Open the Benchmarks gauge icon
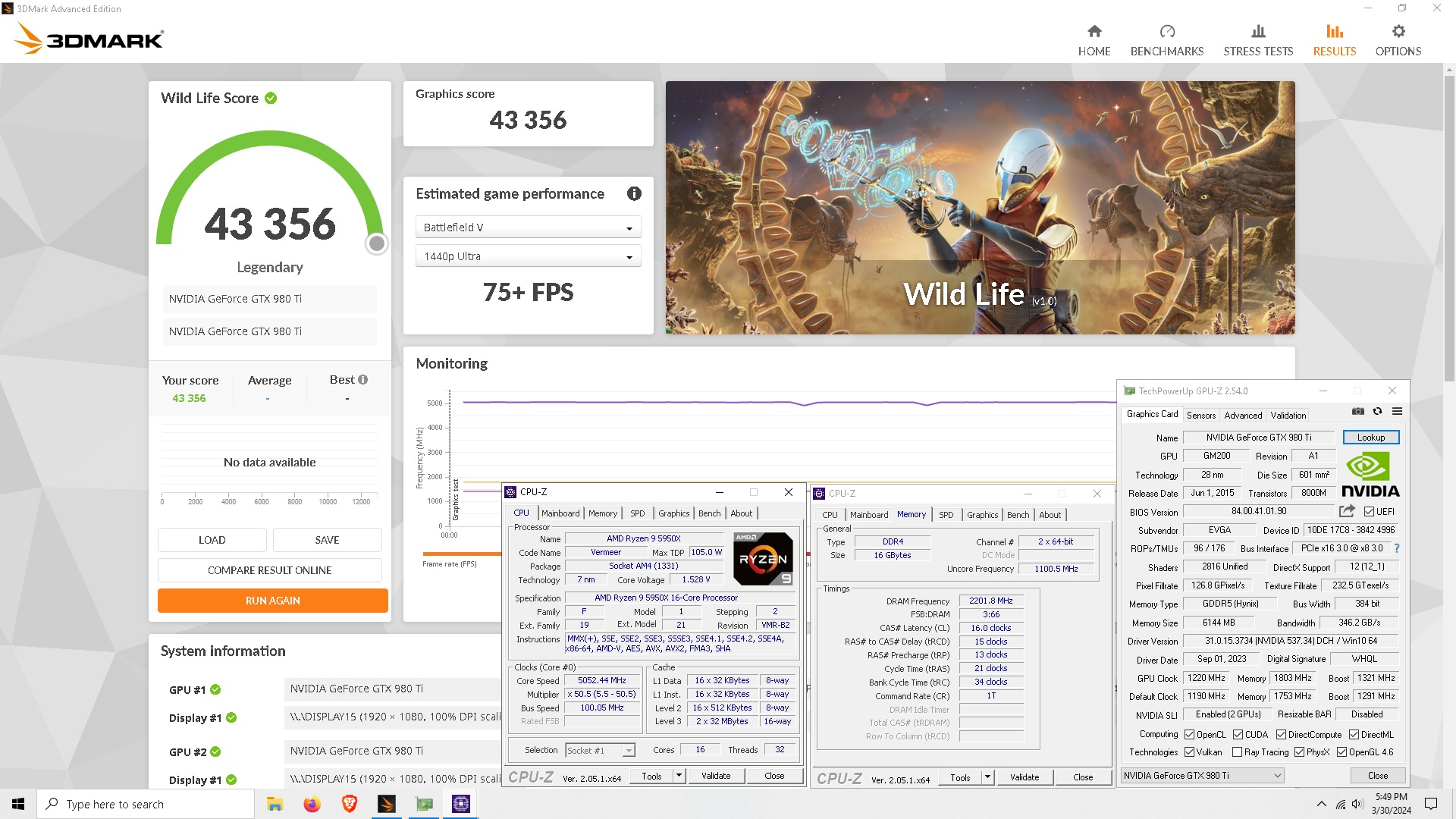Image resolution: width=1456 pixels, height=819 pixels. tap(1167, 31)
